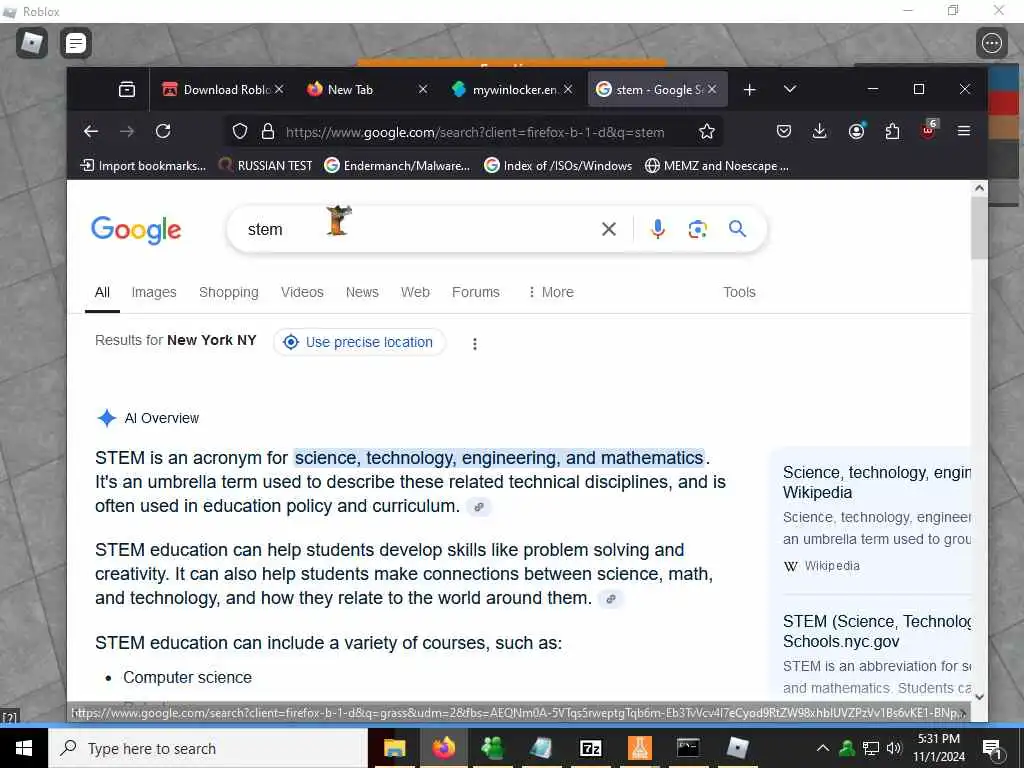This screenshot has height=768, width=1024.
Task: Open location options three-dot menu
Action: point(475,344)
